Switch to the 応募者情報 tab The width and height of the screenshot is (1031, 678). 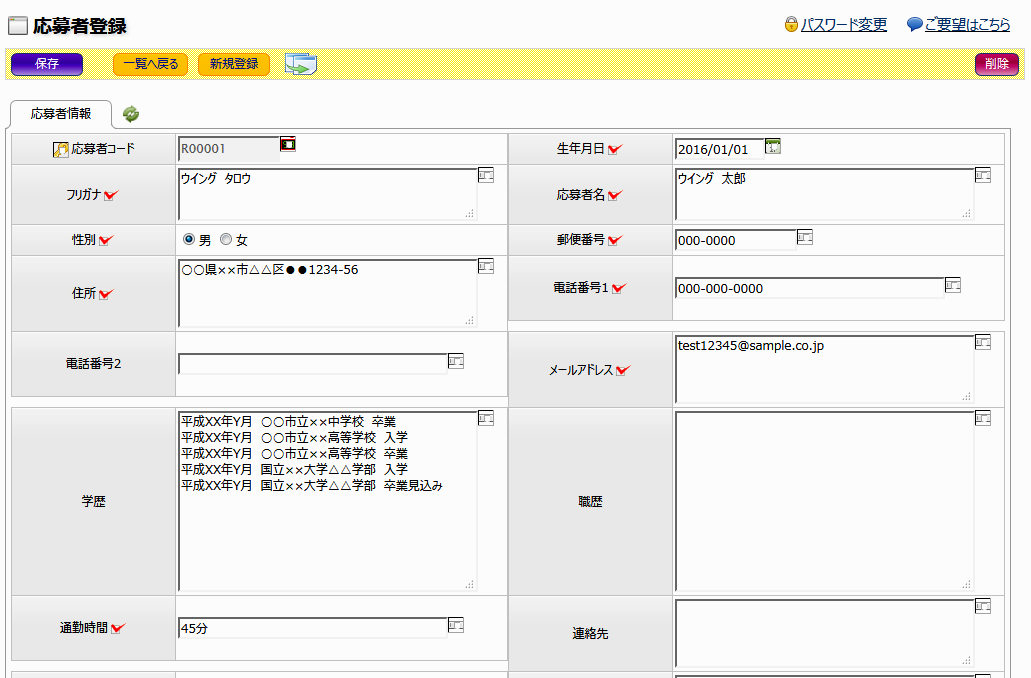[x=60, y=114]
